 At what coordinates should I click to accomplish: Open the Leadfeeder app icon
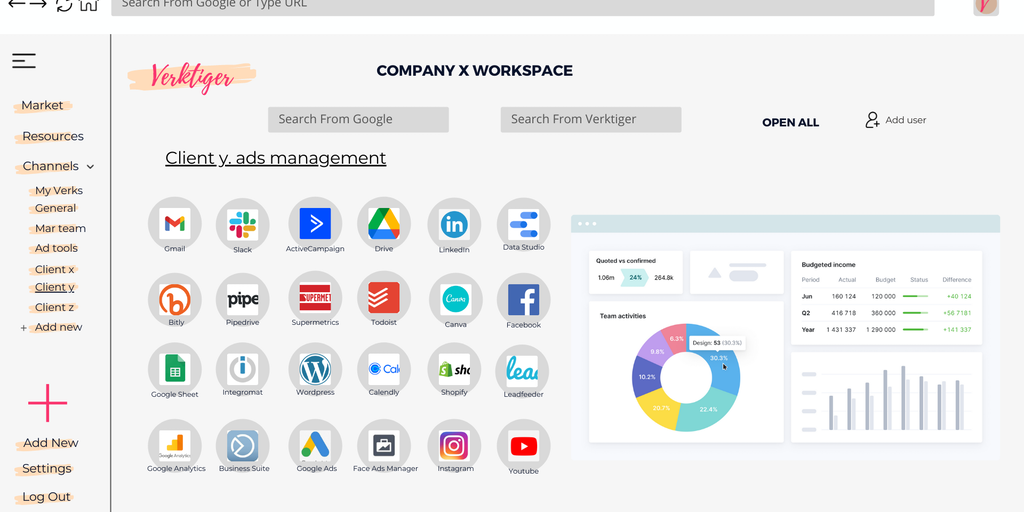[522, 372]
